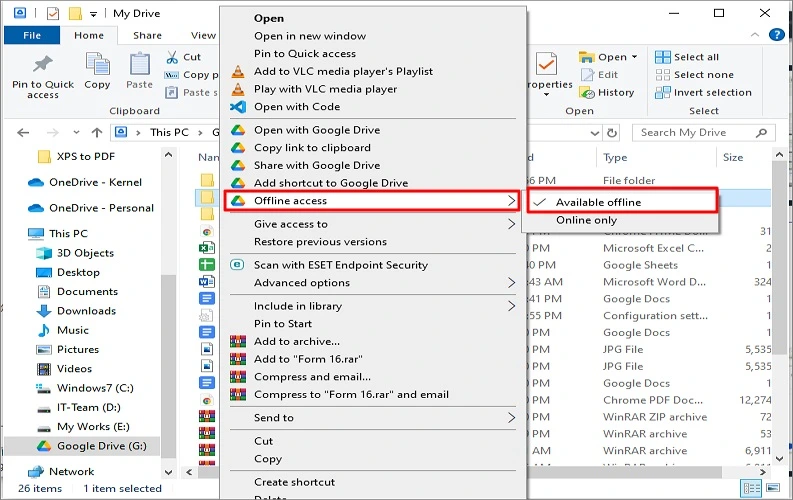
Task: Switch to large icons view icon
Action: coord(773,488)
